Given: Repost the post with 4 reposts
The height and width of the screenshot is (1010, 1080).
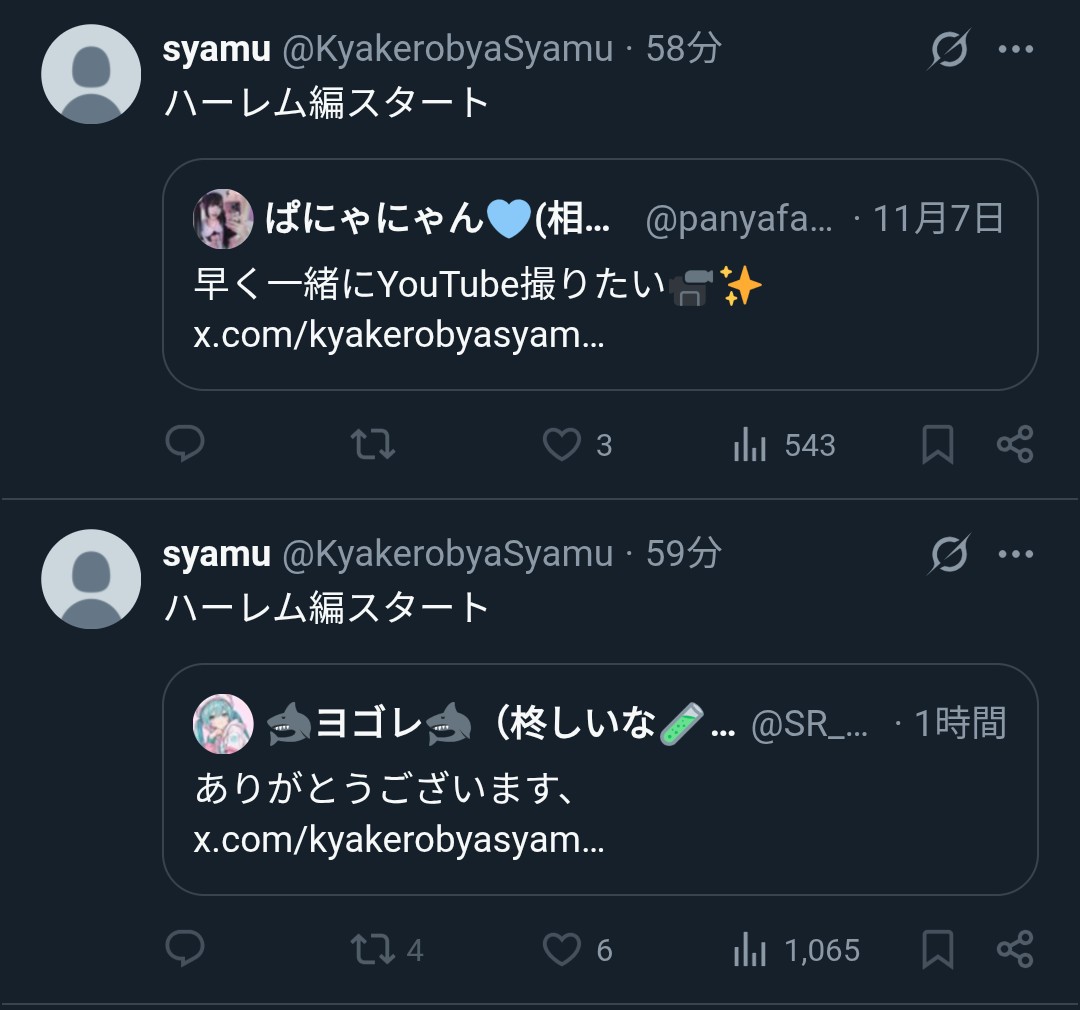Looking at the screenshot, I should [x=373, y=948].
